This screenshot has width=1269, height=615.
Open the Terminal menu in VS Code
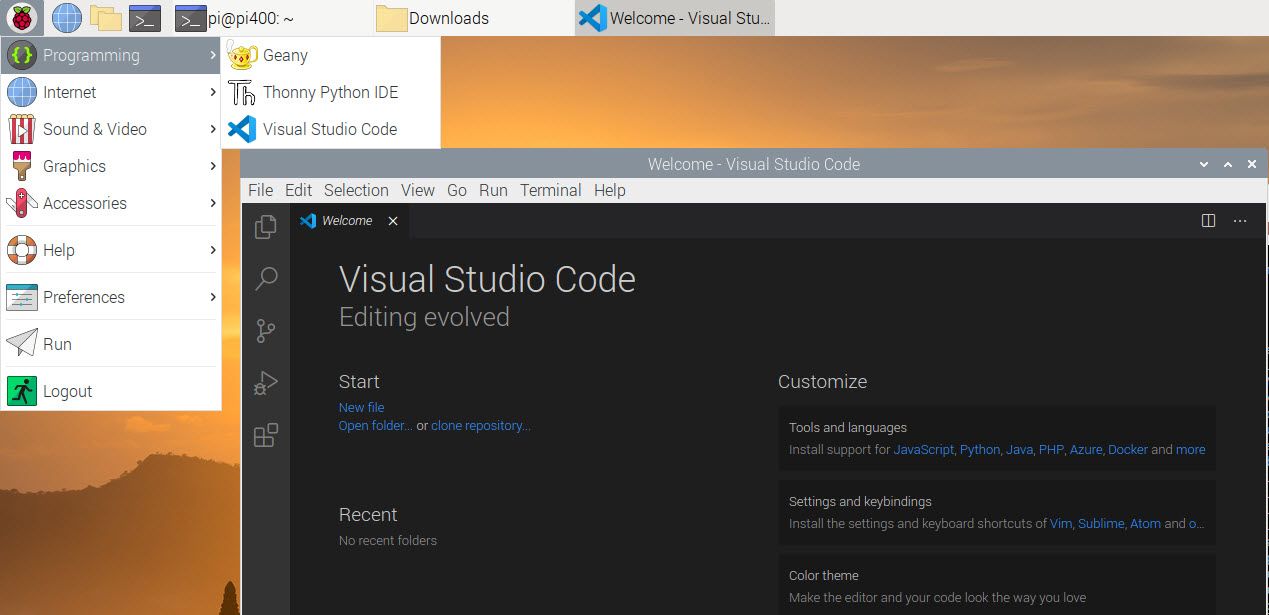pyautogui.click(x=551, y=190)
